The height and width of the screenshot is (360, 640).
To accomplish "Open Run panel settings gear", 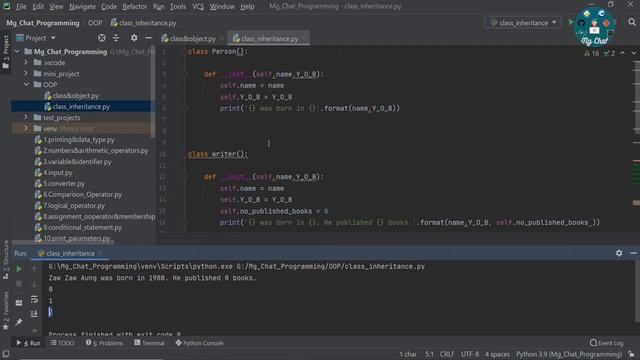I will click(619, 253).
